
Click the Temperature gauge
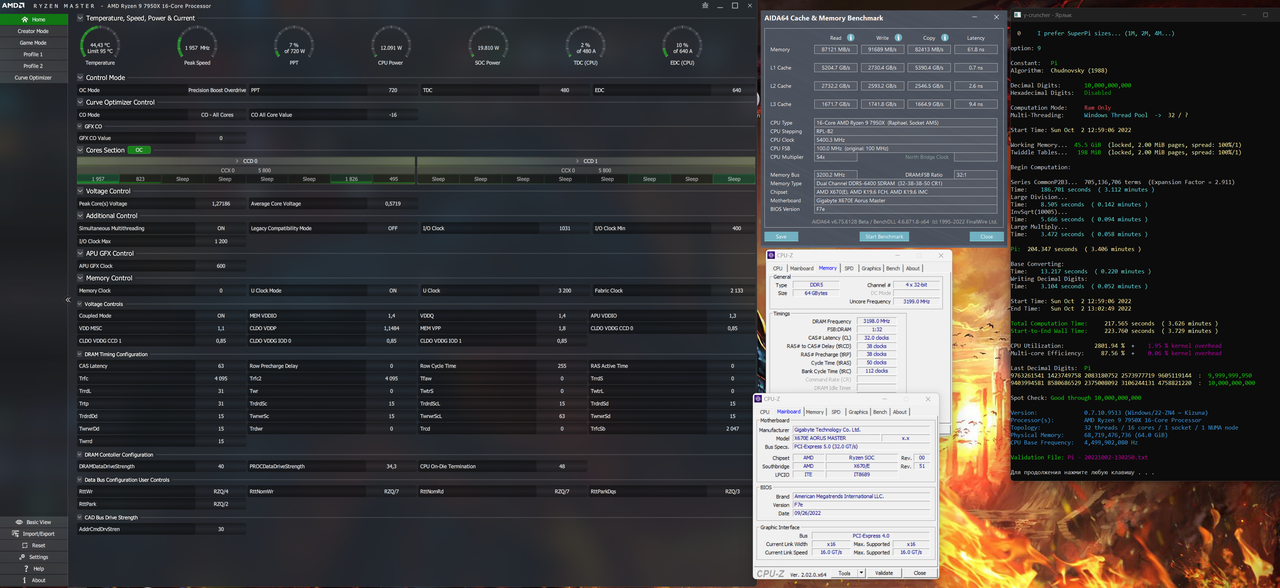(x=100, y=46)
